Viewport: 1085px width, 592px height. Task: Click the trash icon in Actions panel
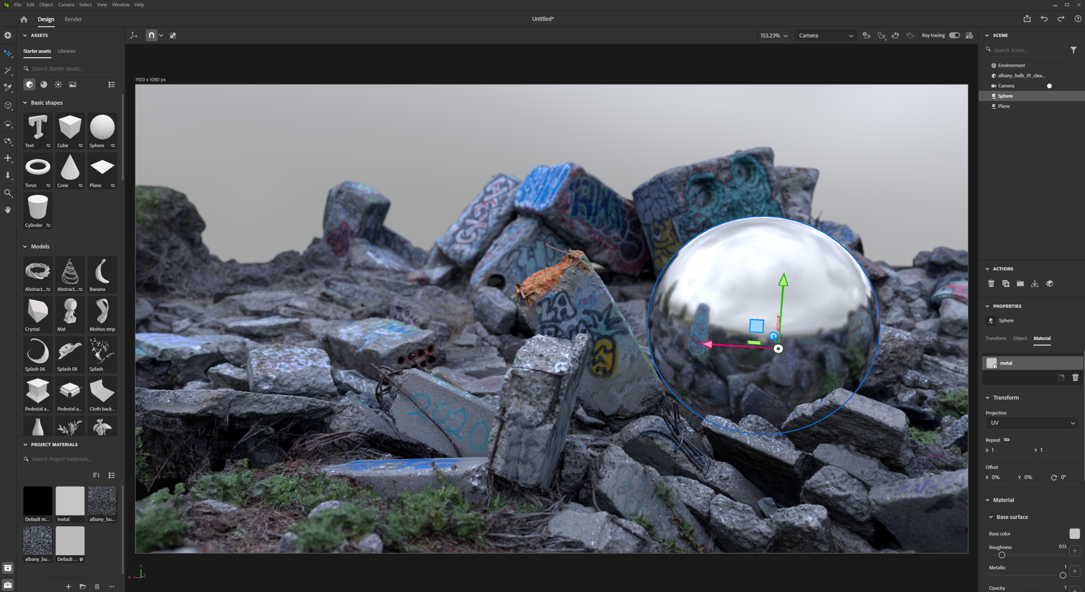click(x=991, y=283)
